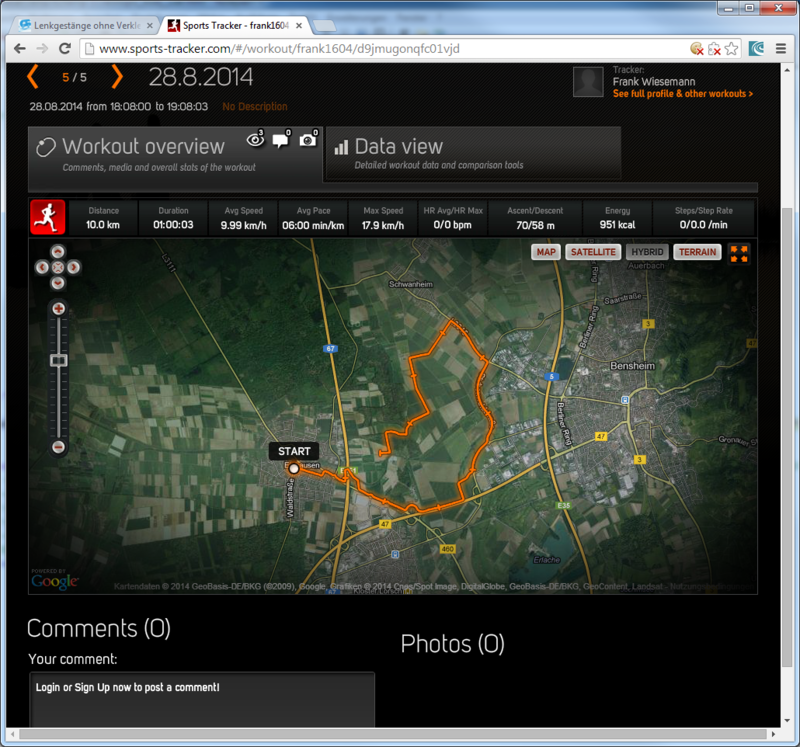Click the browser back arrow
800x747 pixels.
click(x=20, y=48)
